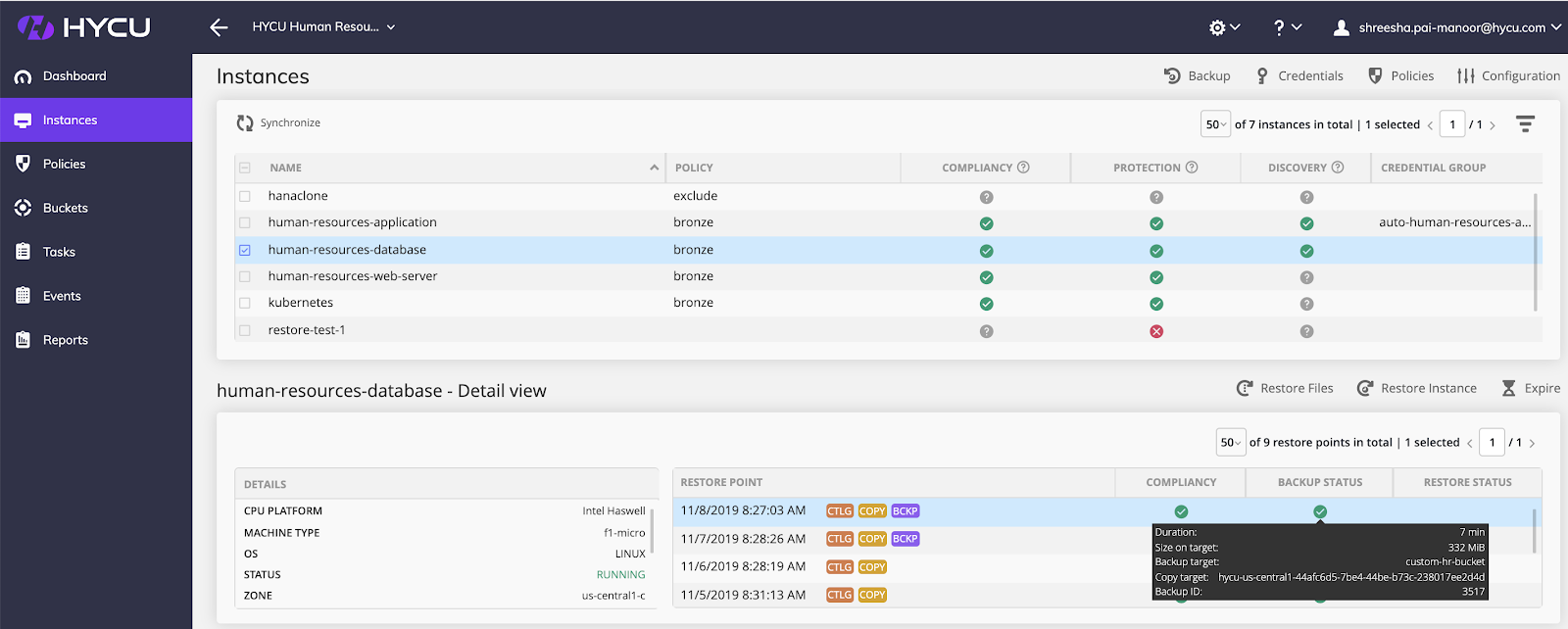The image size is (1568, 629).
Task: Click the Synchronize refresh icon
Action: point(245,123)
